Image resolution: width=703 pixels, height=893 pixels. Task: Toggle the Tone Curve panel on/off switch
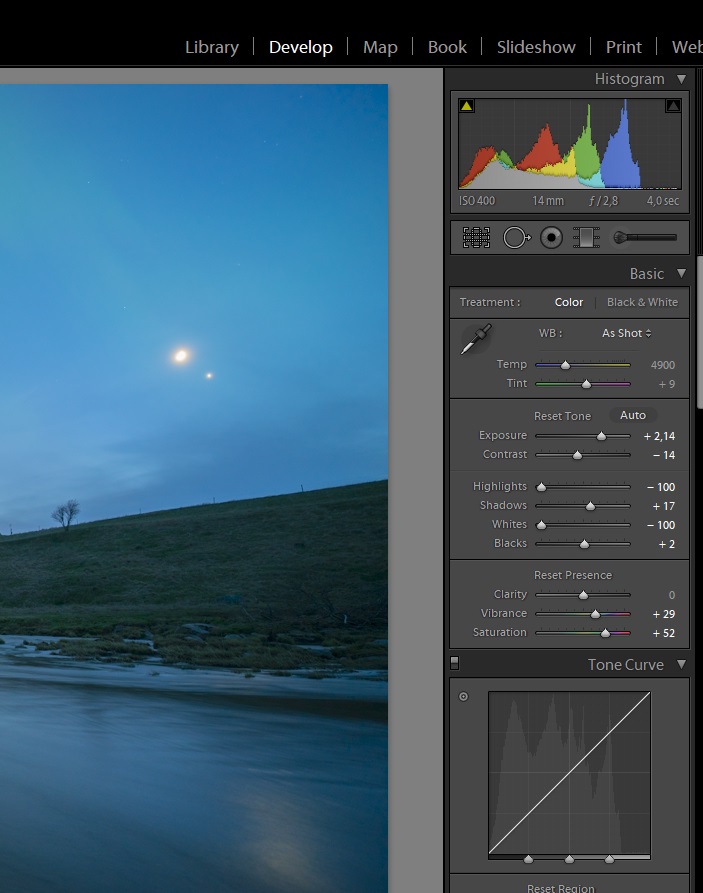click(455, 663)
